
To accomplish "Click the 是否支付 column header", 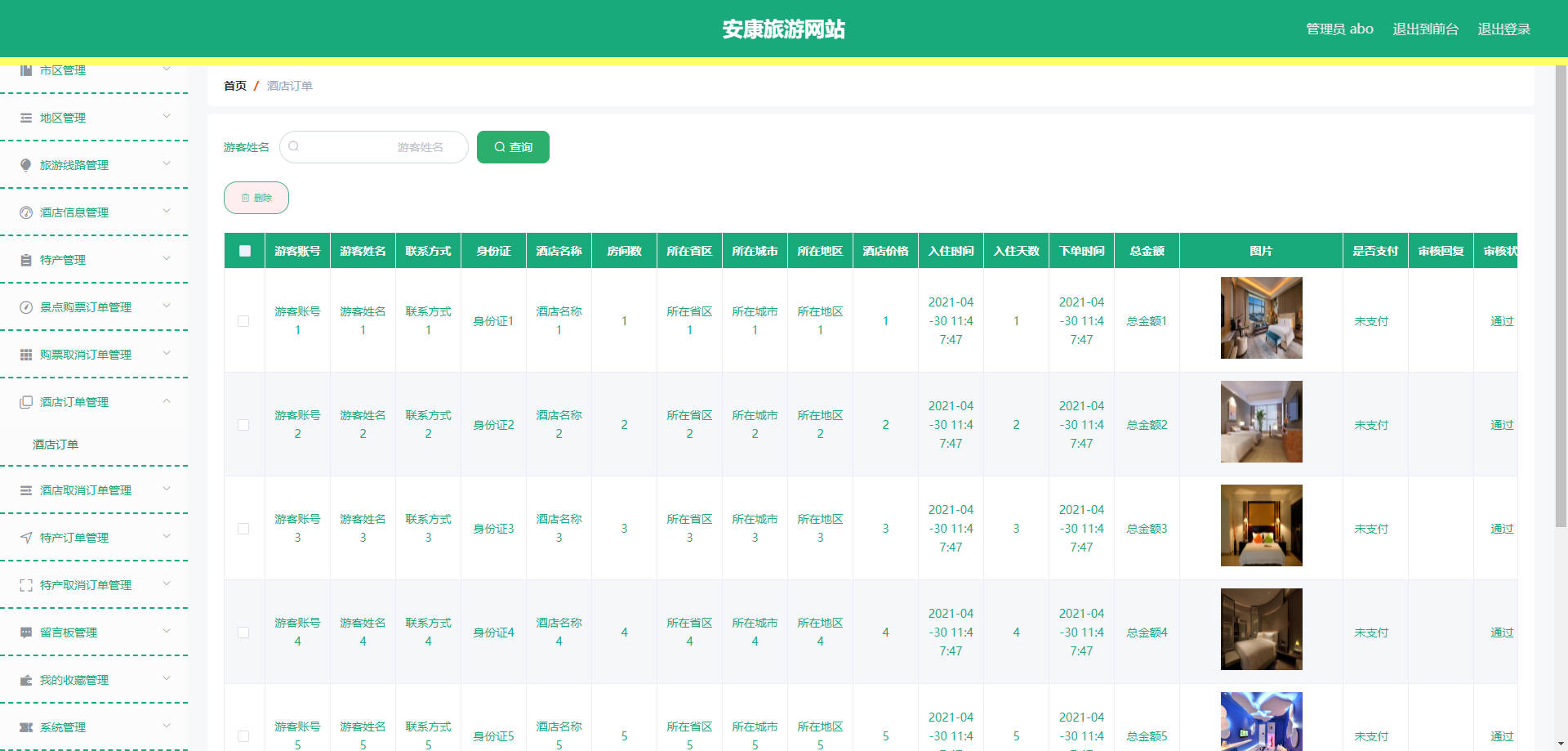I will click(1375, 251).
